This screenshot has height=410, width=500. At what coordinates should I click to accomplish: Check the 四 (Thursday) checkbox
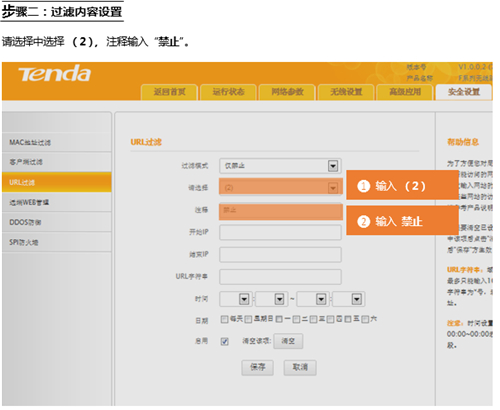330,319
